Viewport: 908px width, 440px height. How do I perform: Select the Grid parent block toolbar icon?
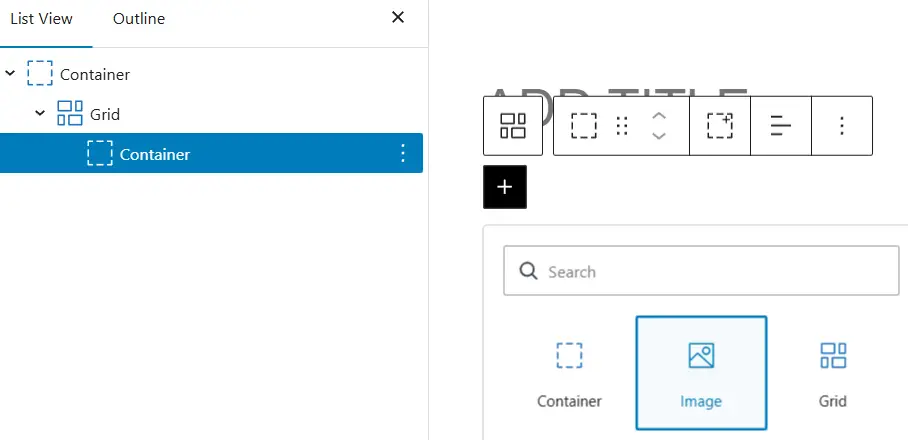513,126
